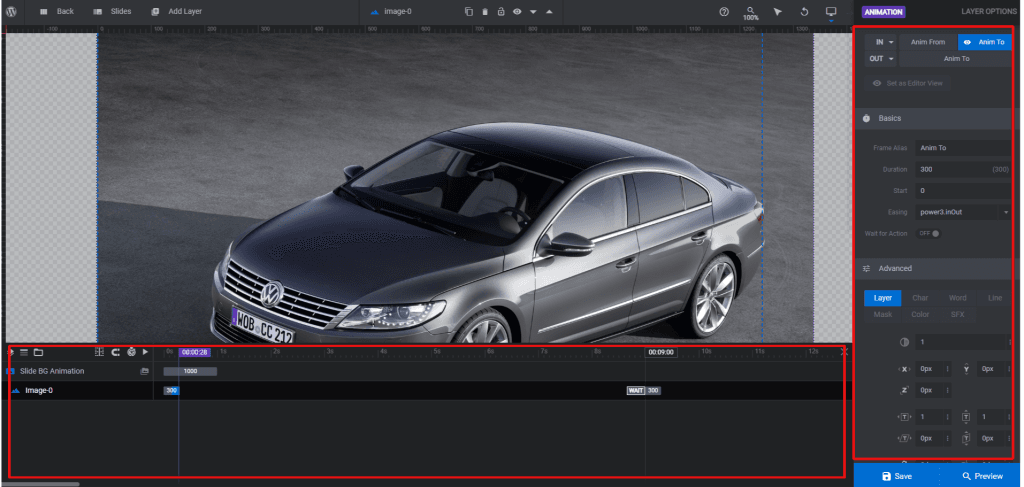1024x487 pixels.
Task: Click the Back button
Action: coord(57,12)
